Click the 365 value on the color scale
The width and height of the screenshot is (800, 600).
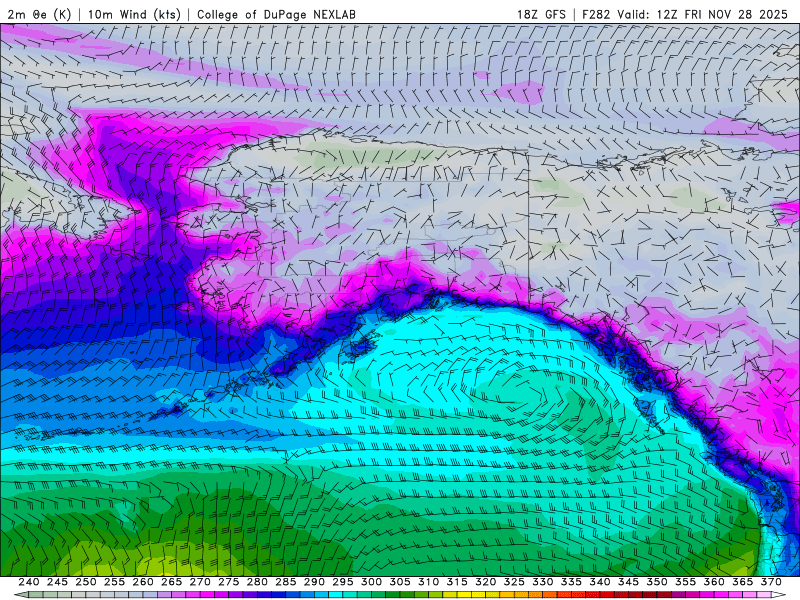[x=743, y=582]
